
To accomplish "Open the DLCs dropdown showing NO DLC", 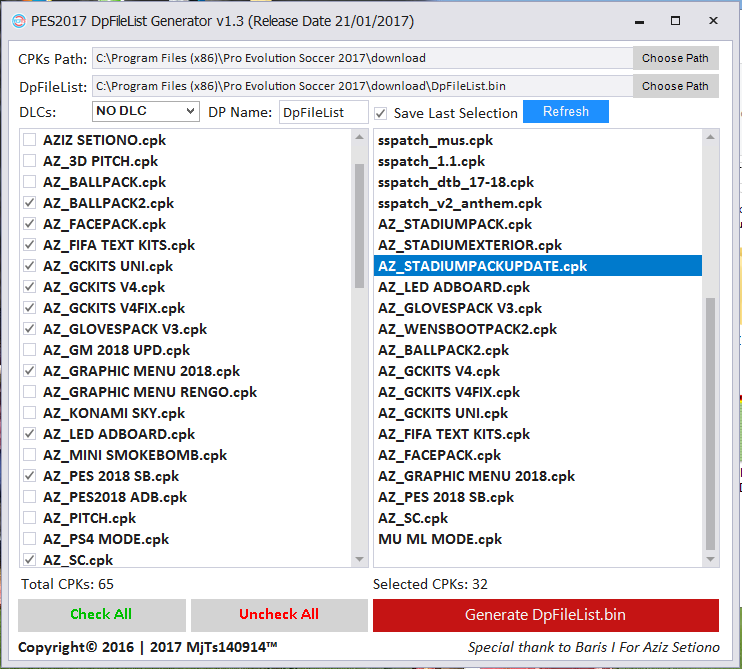I will [x=146, y=111].
